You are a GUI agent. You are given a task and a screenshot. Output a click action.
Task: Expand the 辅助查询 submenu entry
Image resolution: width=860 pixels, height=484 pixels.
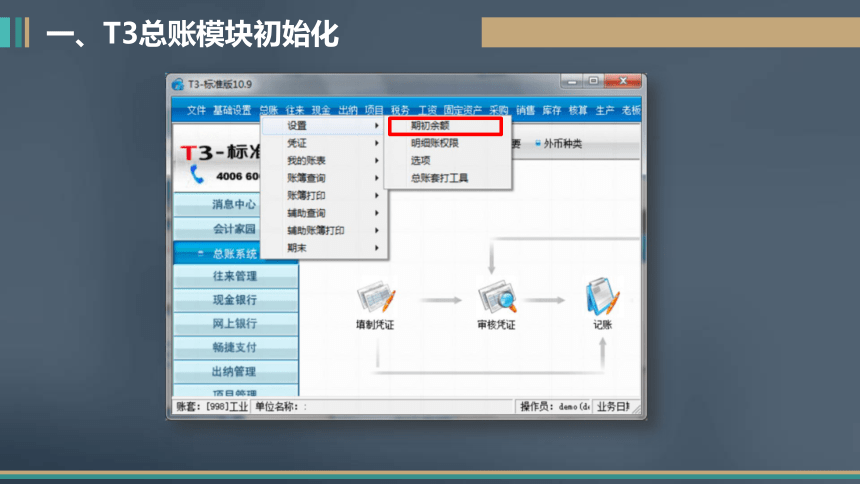coord(324,213)
